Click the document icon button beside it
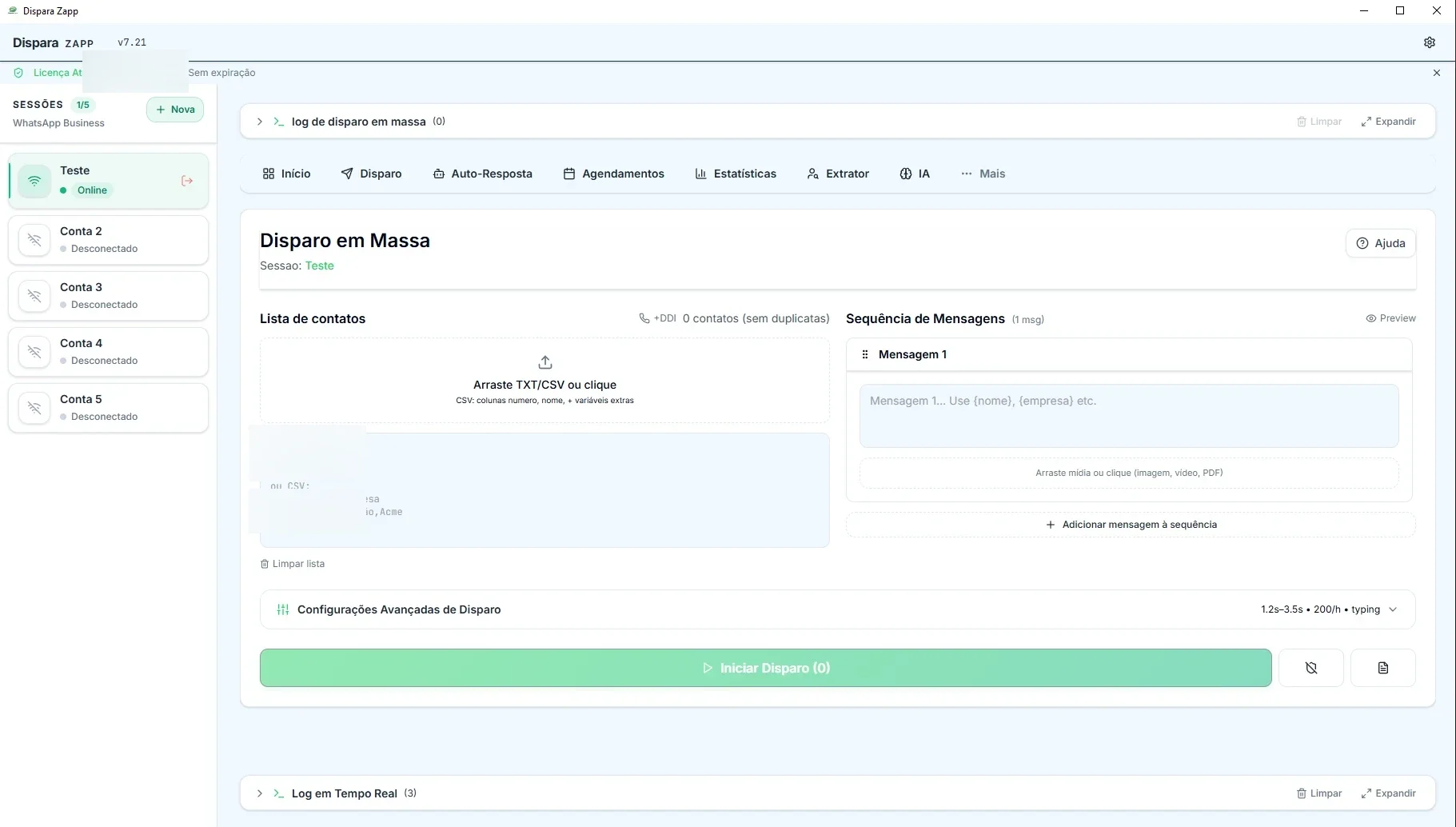1456x827 pixels. coord(1383,668)
